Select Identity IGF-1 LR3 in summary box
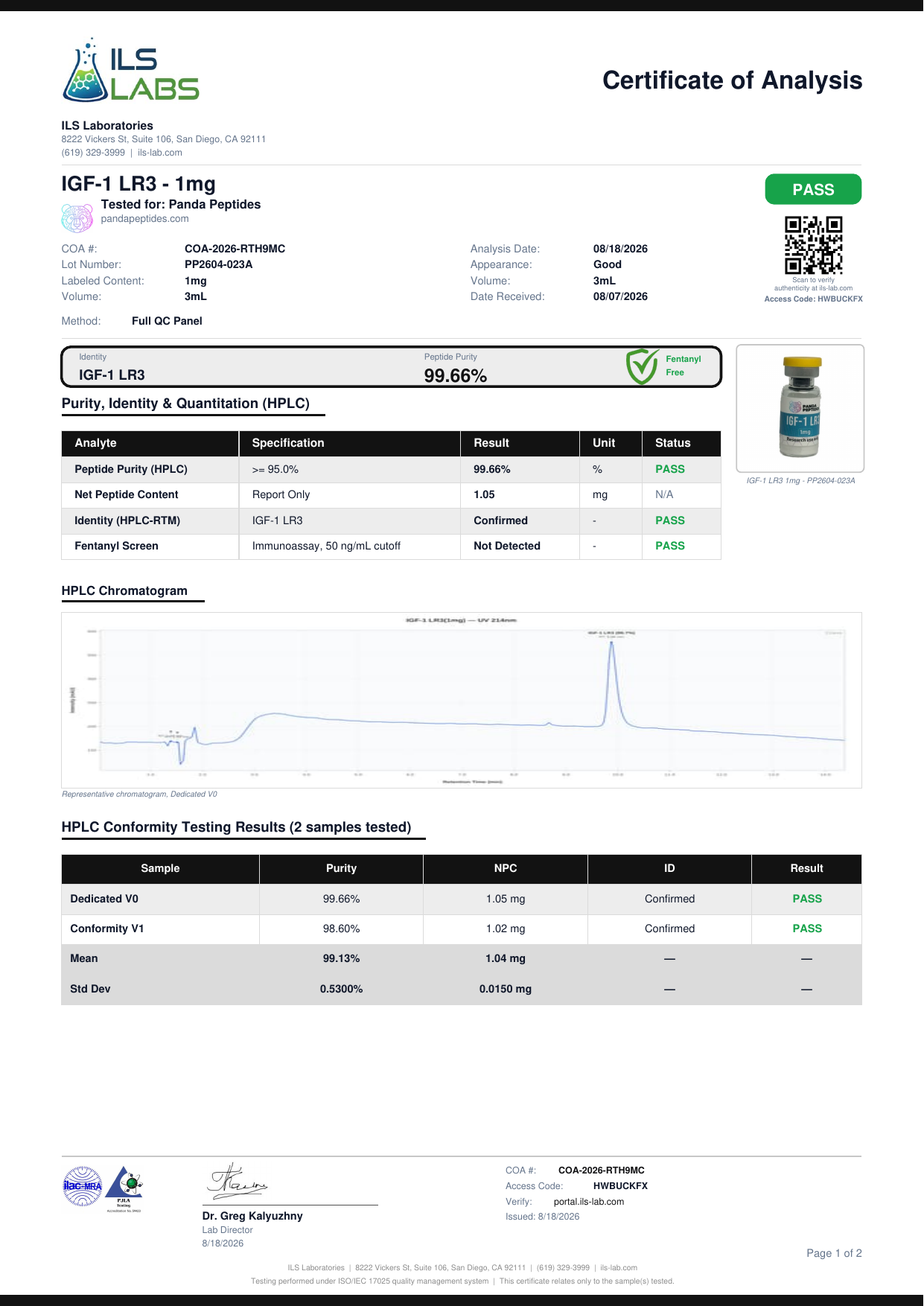The height and width of the screenshot is (1306, 924). pos(112,375)
